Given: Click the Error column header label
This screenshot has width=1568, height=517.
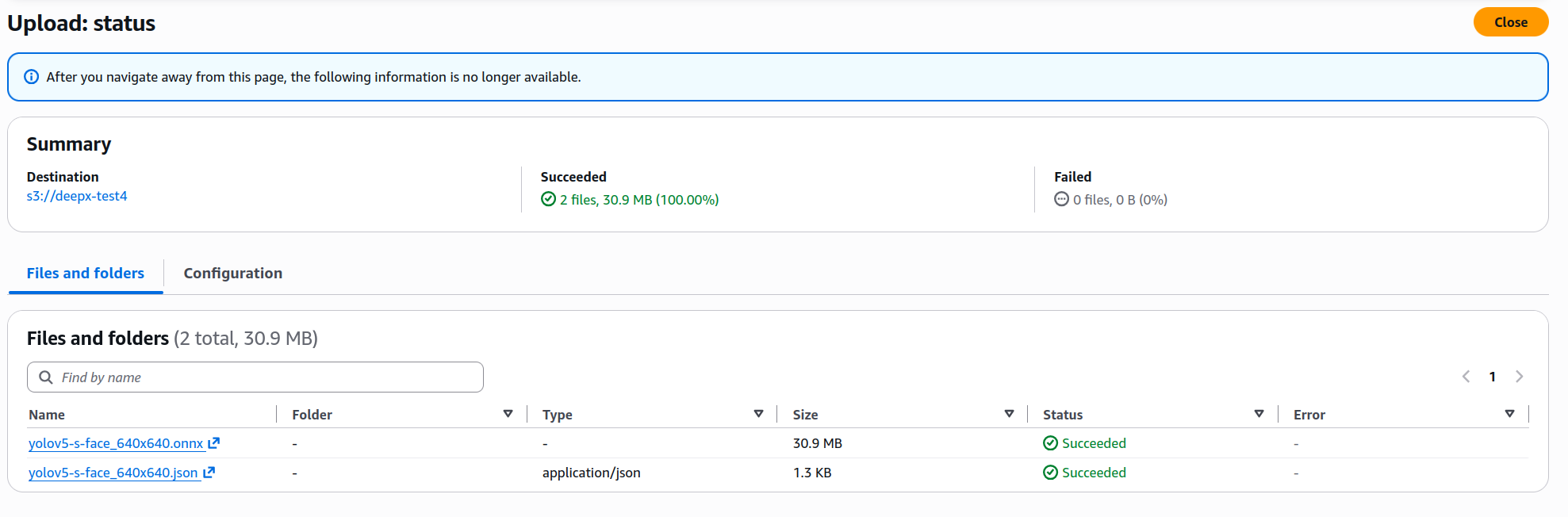Looking at the screenshot, I should [1309, 415].
